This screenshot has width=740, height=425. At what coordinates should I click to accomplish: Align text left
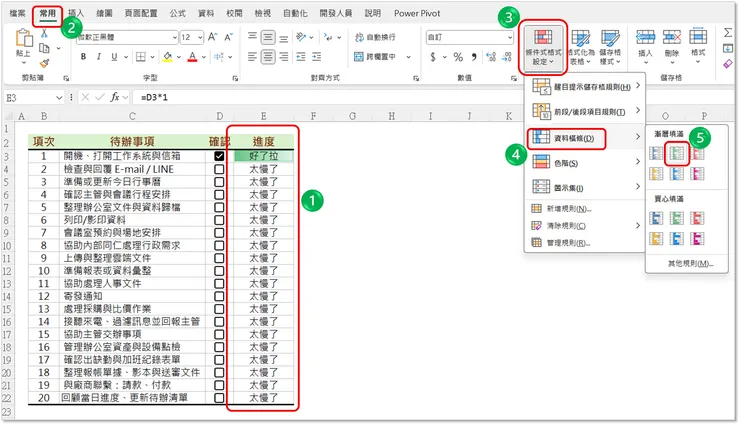pos(252,57)
